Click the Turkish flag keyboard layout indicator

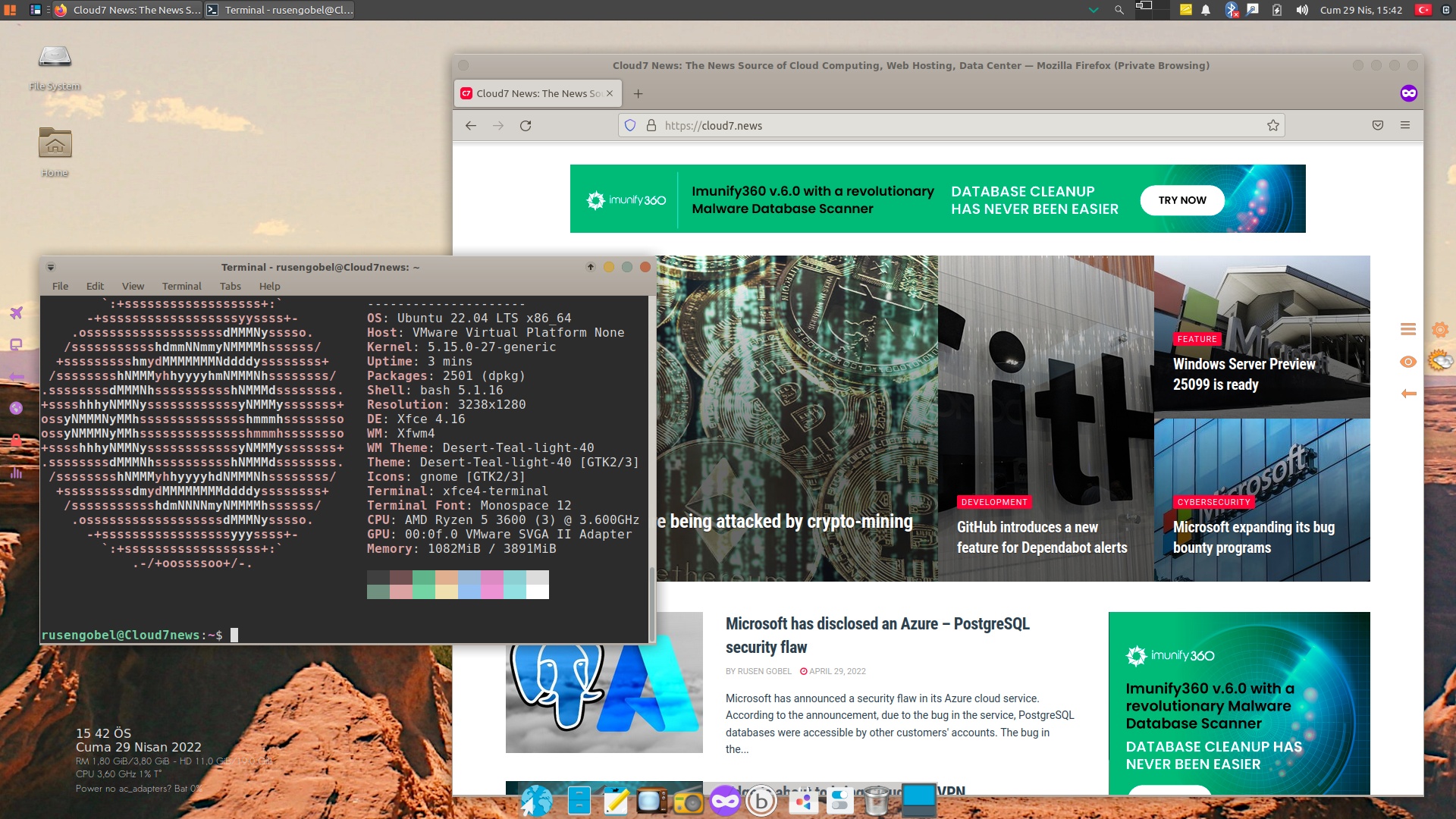(x=1423, y=10)
